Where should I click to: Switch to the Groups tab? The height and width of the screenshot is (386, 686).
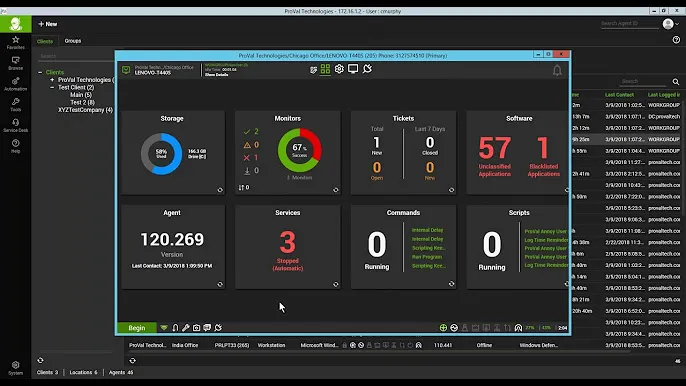coord(73,41)
